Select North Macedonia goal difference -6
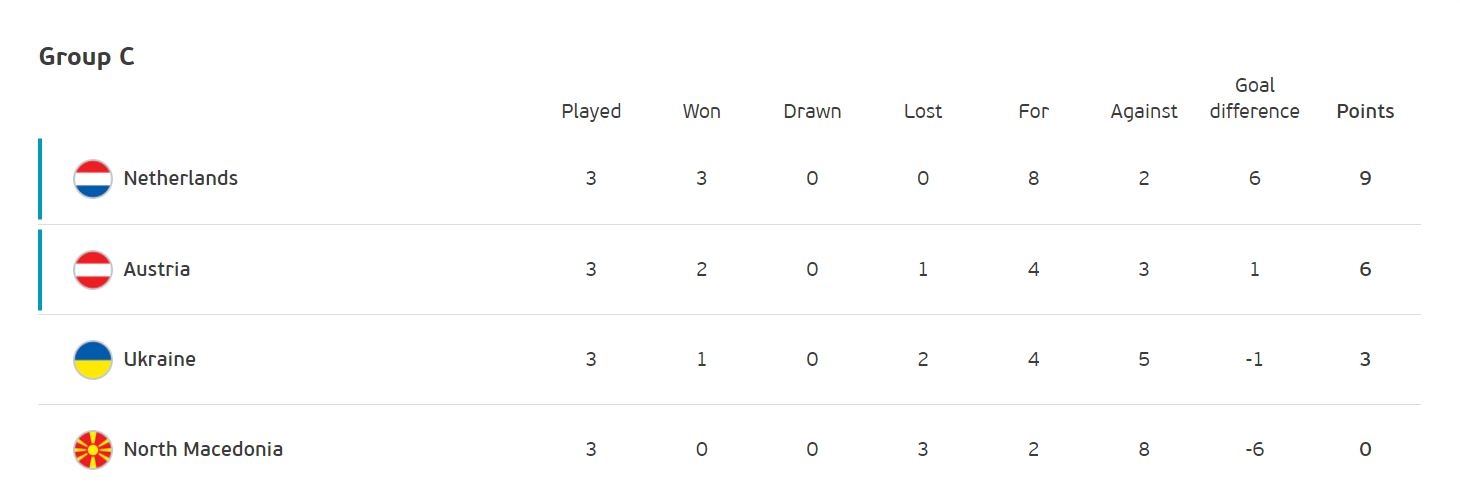This screenshot has height=500, width=1460. point(1255,450)
